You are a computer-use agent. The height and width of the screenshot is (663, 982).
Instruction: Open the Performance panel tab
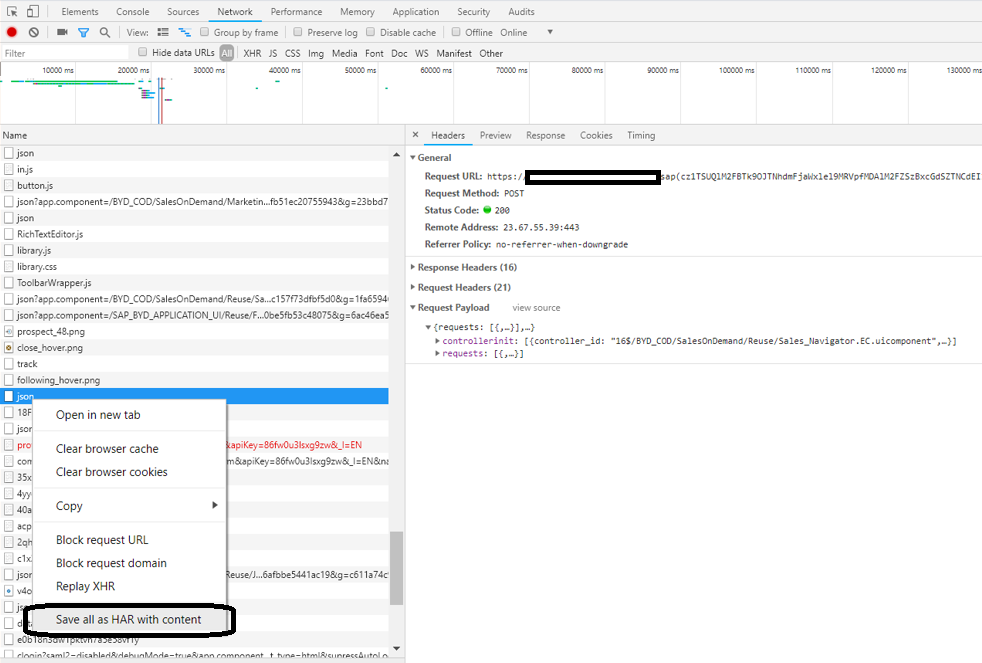click(296, 11)
